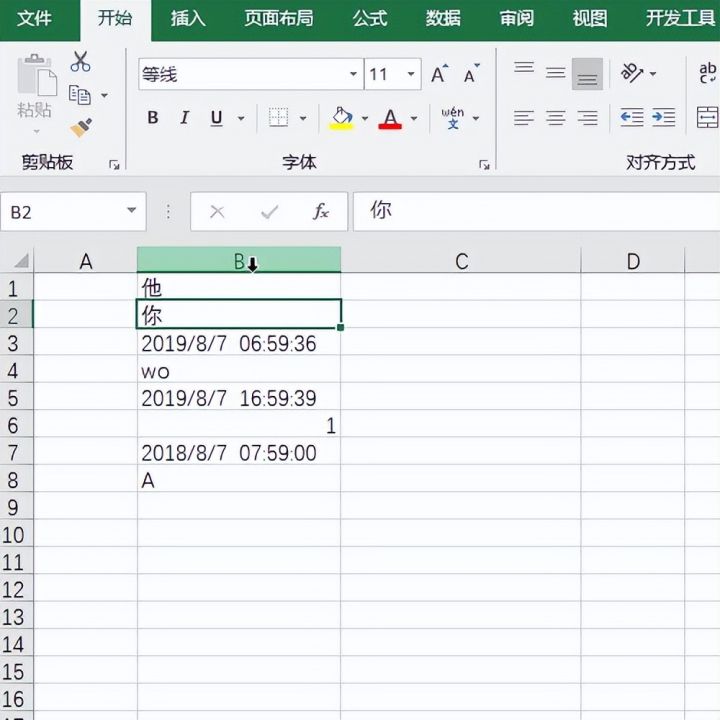Align text left in cell

coord(524,118)
